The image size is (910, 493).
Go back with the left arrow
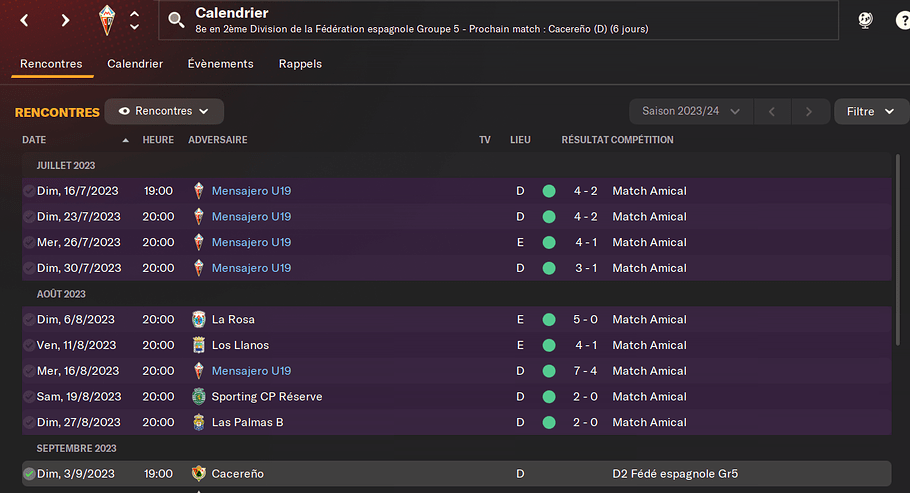[x=24, y=20]
